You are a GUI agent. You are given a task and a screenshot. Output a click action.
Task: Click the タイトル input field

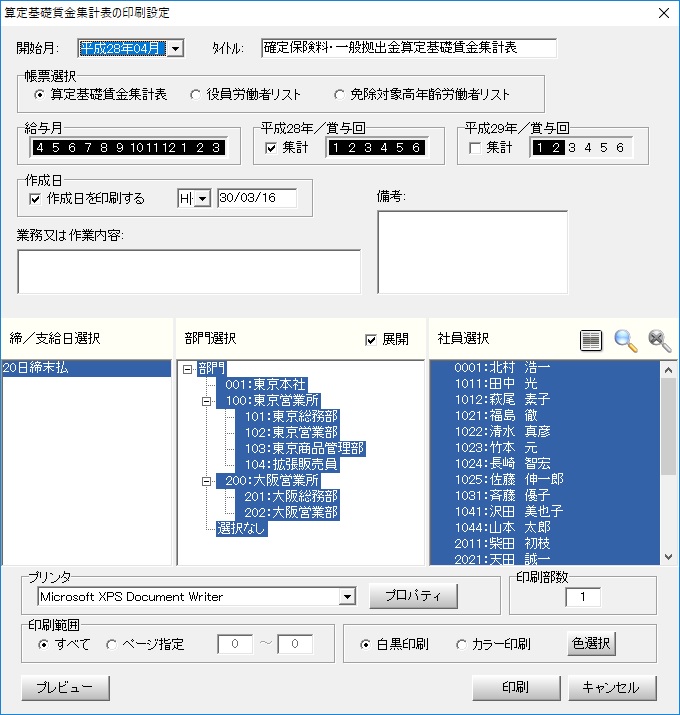click(409, 48)
